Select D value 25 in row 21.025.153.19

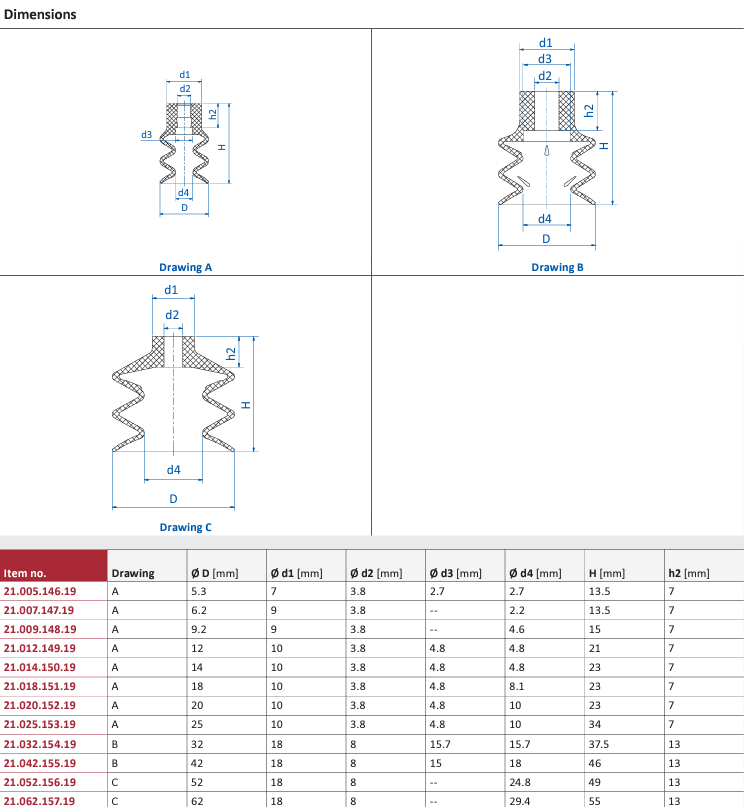pos(197,725)
